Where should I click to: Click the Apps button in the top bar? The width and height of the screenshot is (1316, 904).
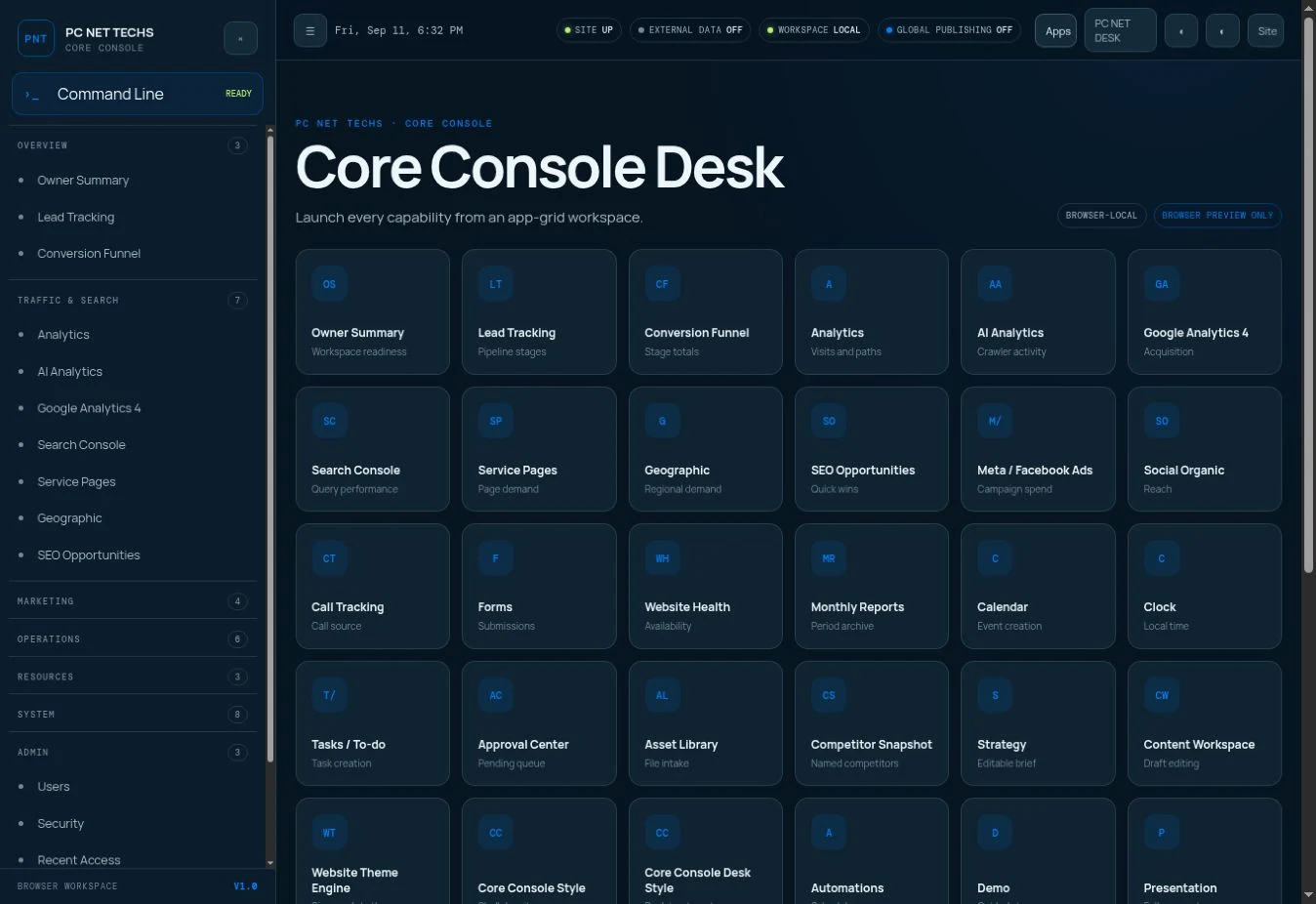pyautogui.click(x=1055, y=31)
